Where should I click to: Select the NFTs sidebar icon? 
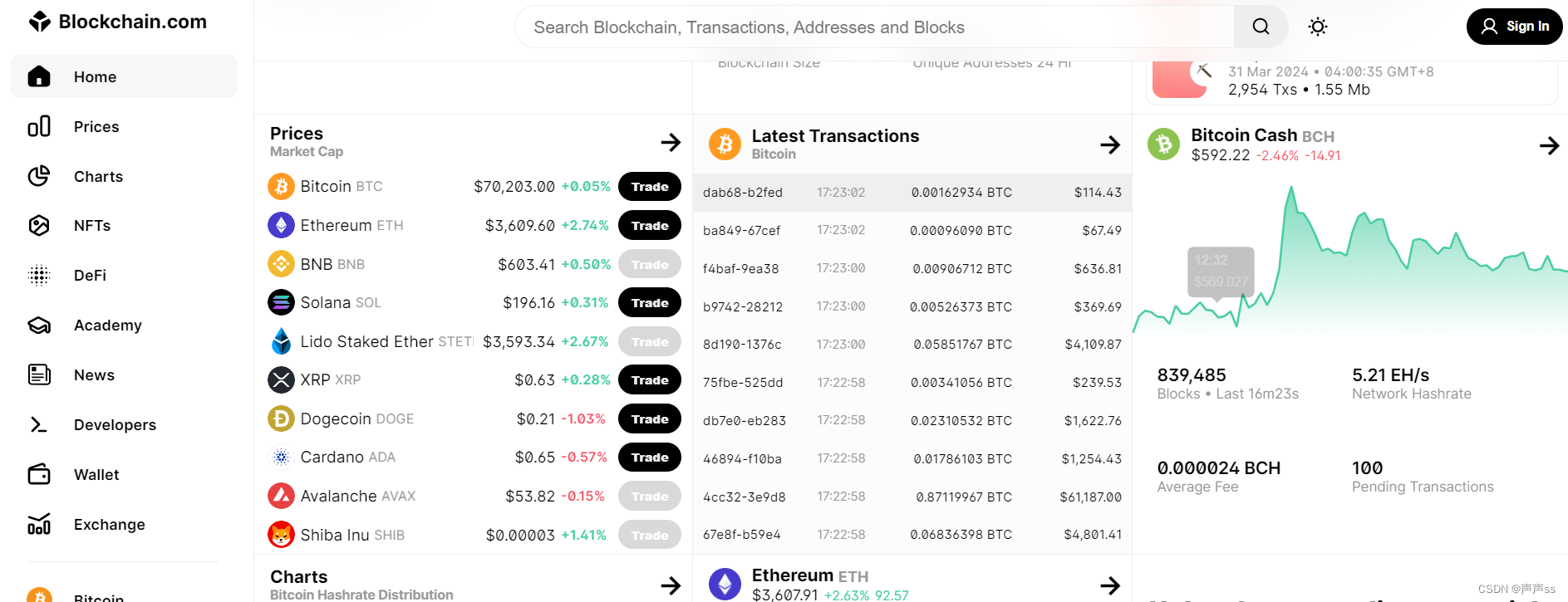click(x=39, y=225)
